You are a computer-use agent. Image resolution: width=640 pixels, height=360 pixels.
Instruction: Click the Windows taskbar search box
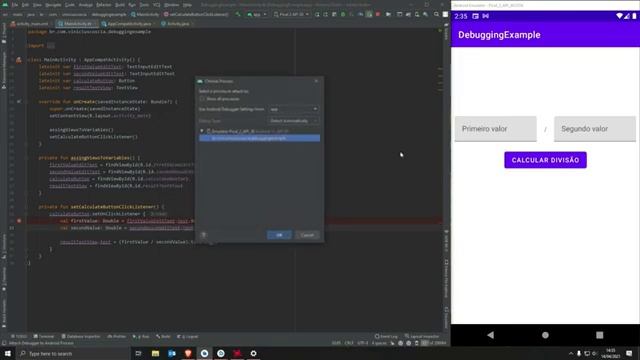pyautogui.click(x=73, y=353)
